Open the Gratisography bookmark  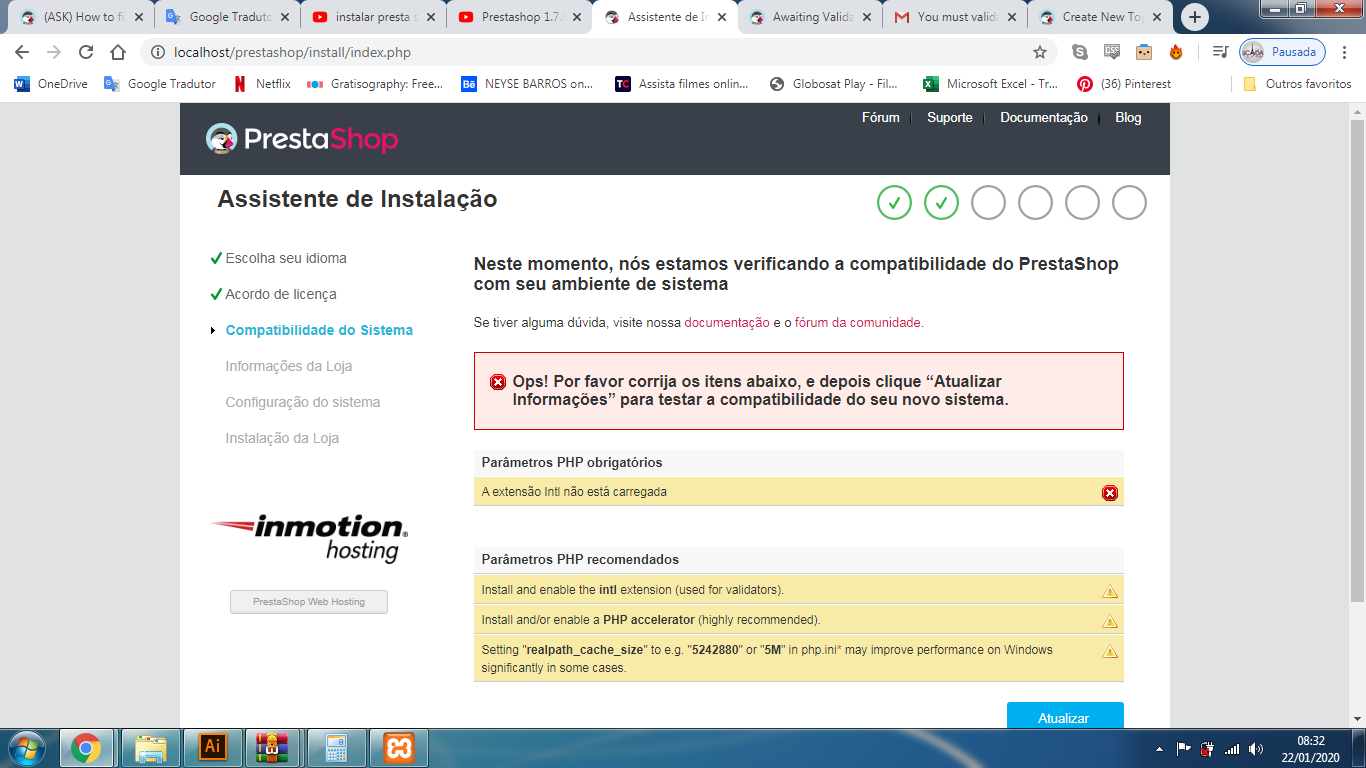coord(375,84)
